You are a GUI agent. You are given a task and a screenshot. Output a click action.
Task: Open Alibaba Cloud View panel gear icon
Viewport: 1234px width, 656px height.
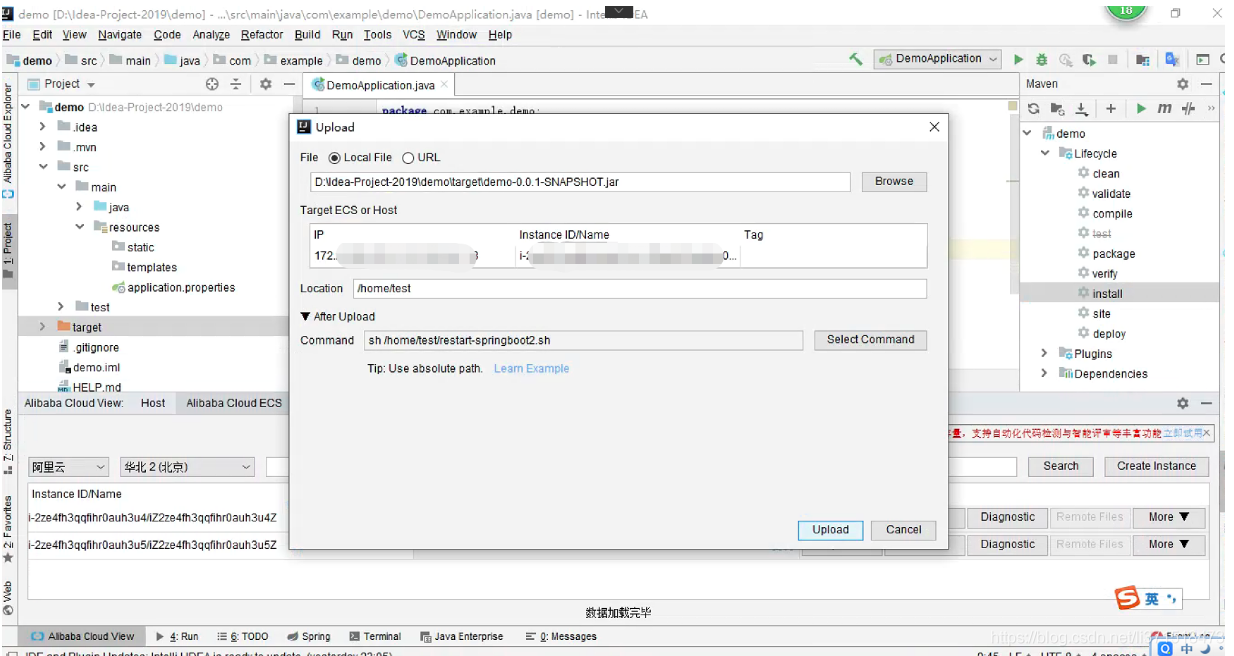(1183, 403)
